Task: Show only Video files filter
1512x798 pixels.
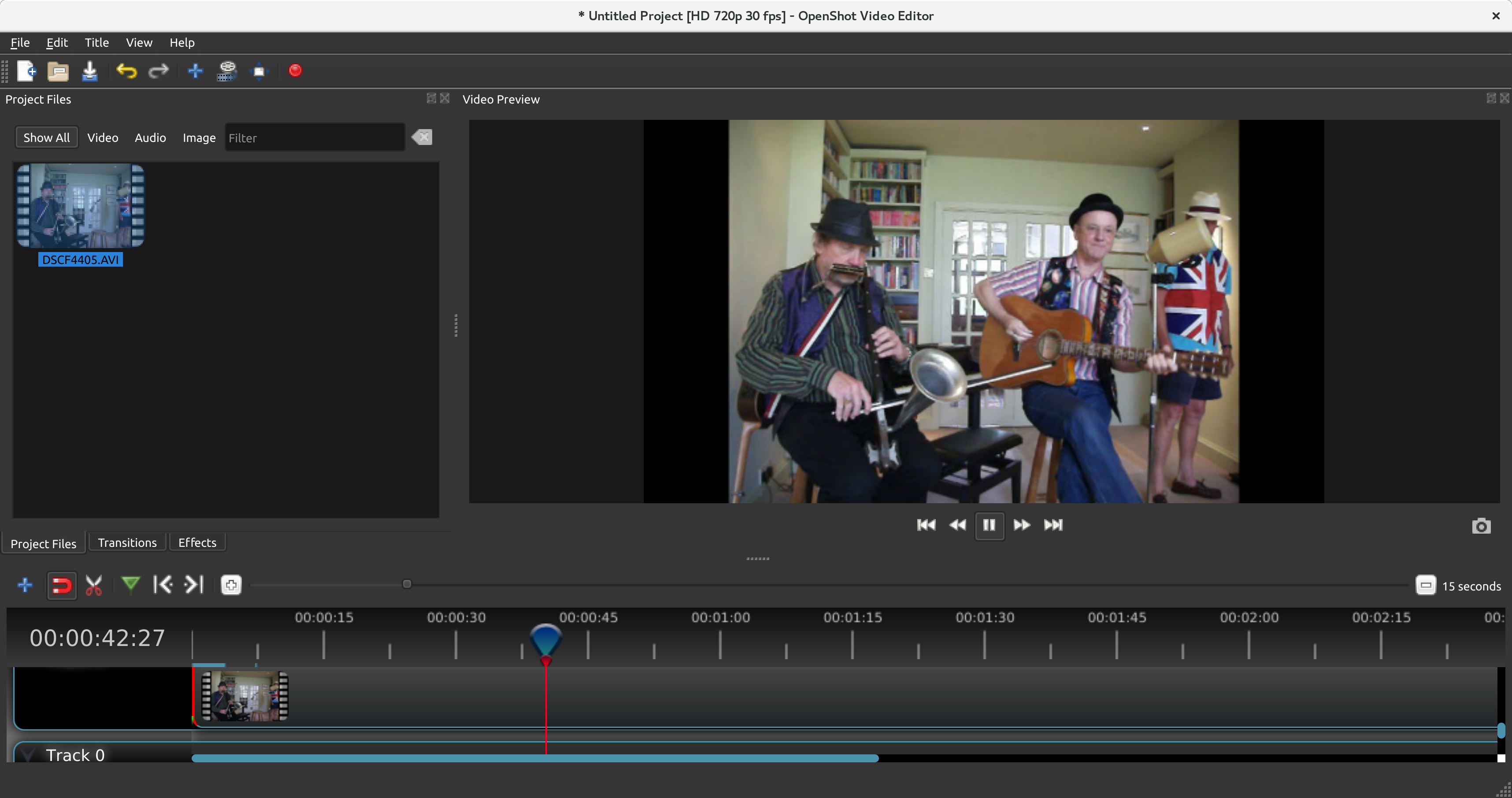Action: [103, 137]
